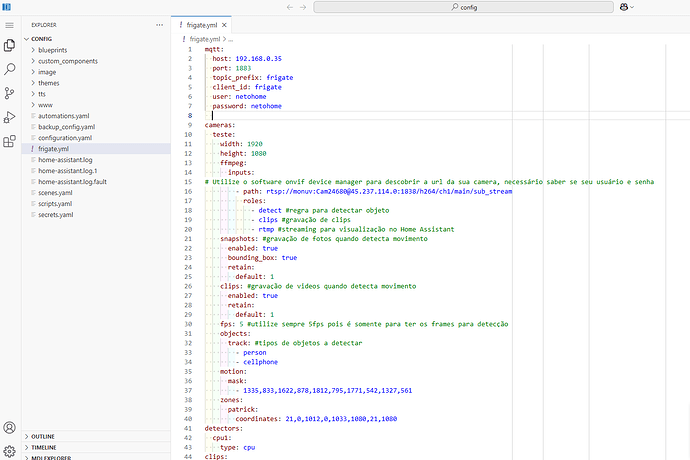Image resolution: width=690 pixels, height=460 pixels.
Task: Open the Search view icon
Action: coord(9,69)
